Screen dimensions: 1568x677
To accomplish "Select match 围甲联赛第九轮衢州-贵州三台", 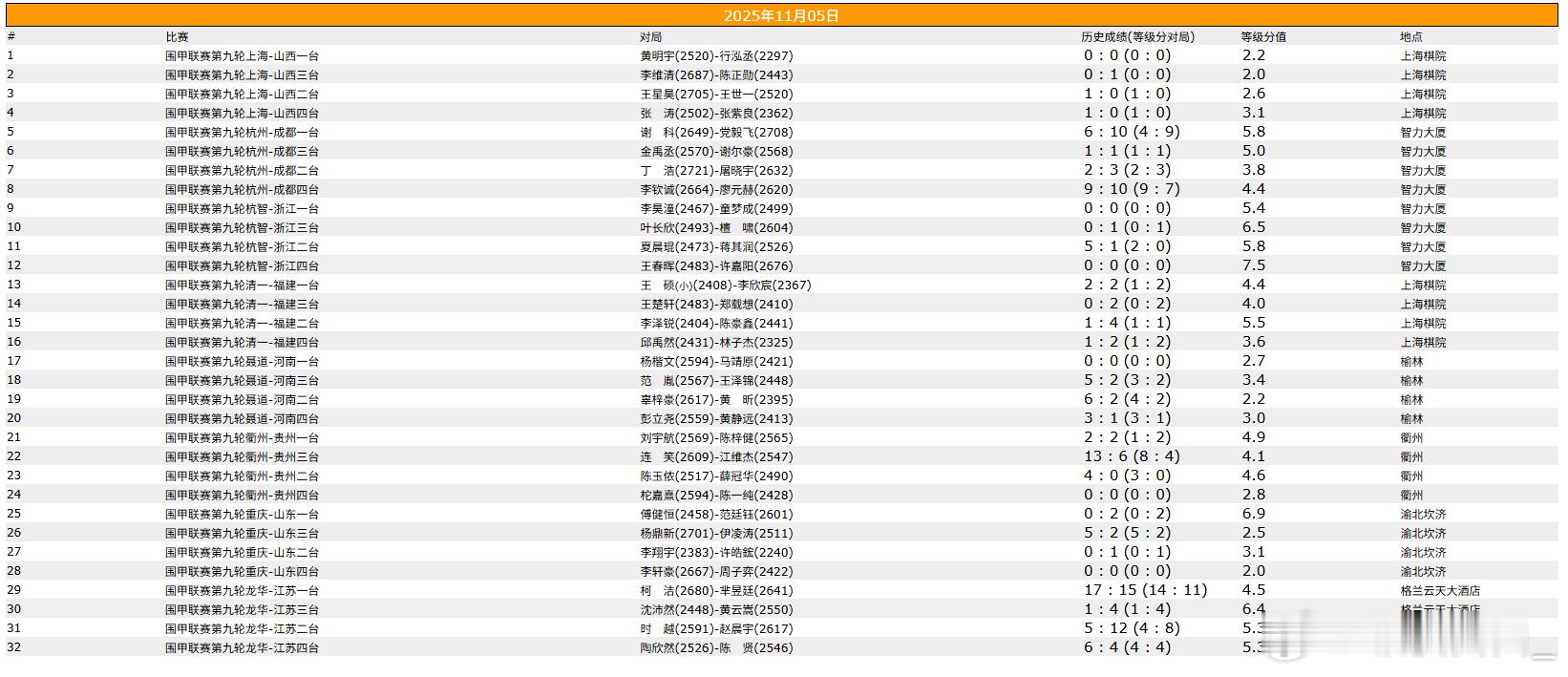I will 243,457.
